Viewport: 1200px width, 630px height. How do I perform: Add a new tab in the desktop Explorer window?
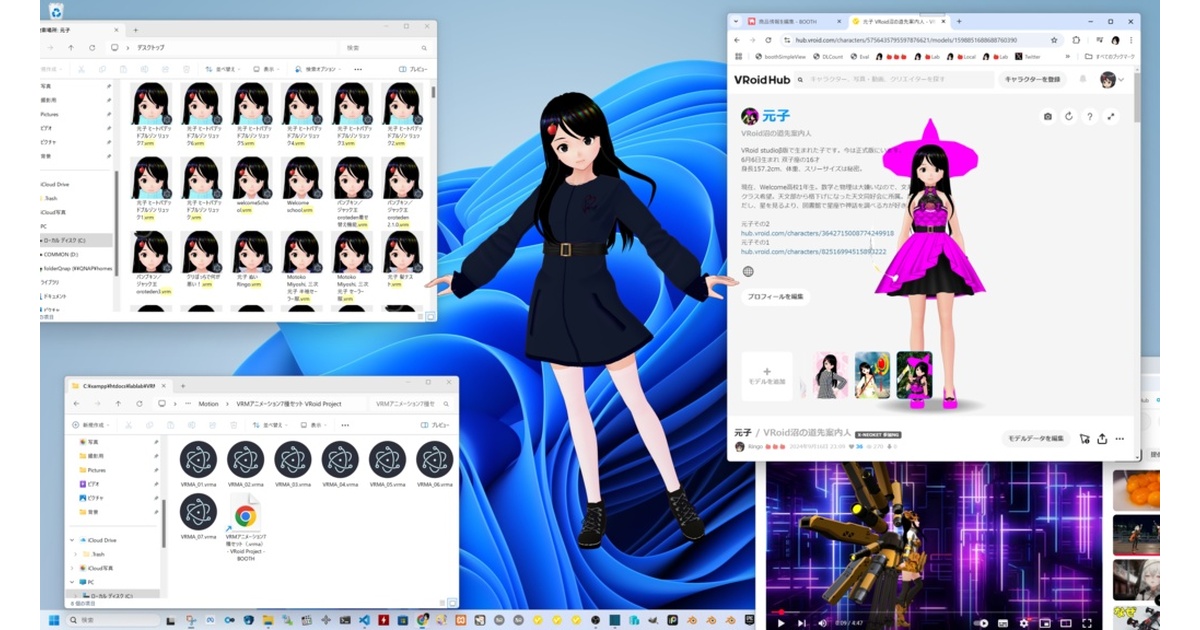(x=135, y=30)
